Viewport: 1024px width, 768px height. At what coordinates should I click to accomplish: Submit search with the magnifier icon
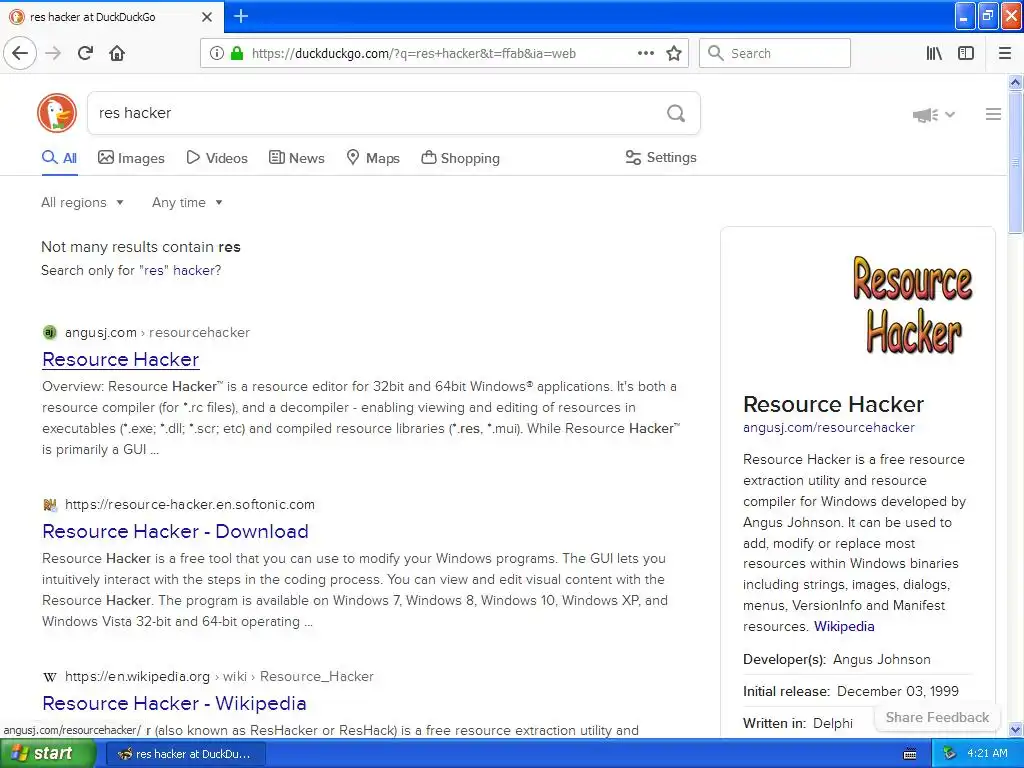coord(676,113)
